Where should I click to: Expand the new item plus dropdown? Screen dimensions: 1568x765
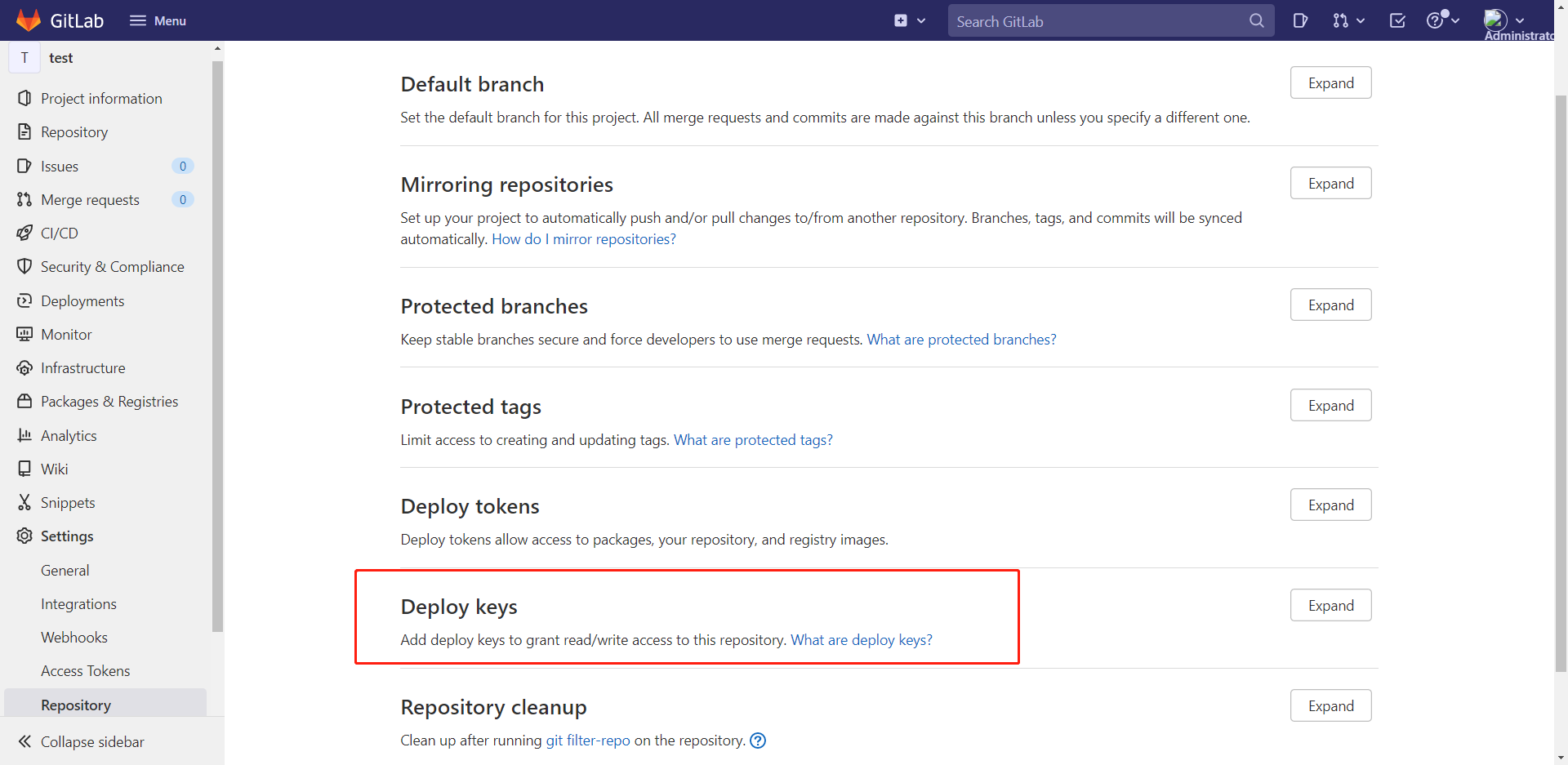[x=910, y=20]
